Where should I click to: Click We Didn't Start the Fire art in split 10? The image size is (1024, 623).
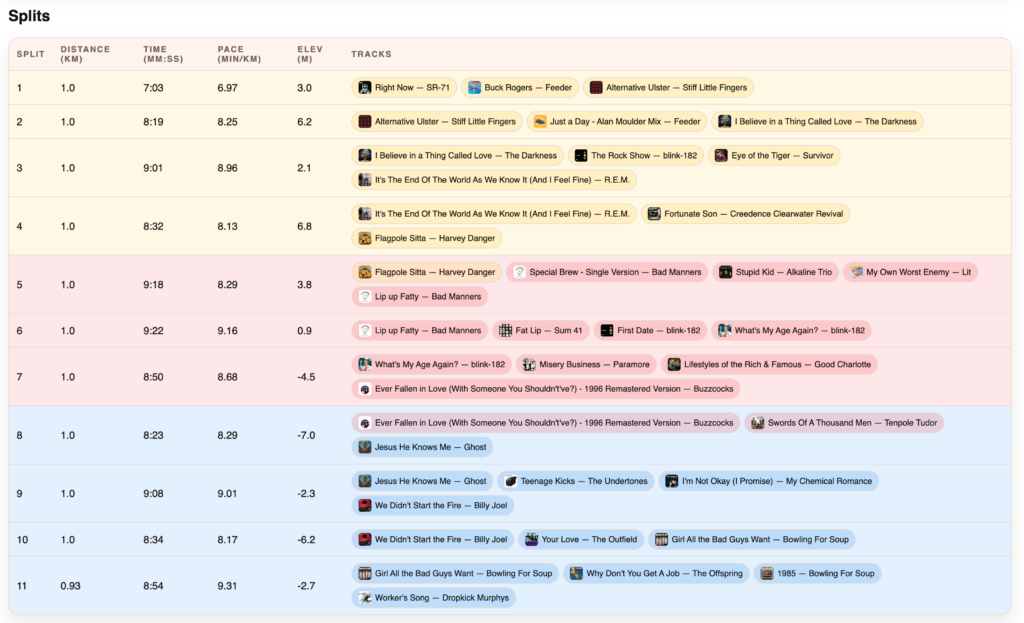365,539
